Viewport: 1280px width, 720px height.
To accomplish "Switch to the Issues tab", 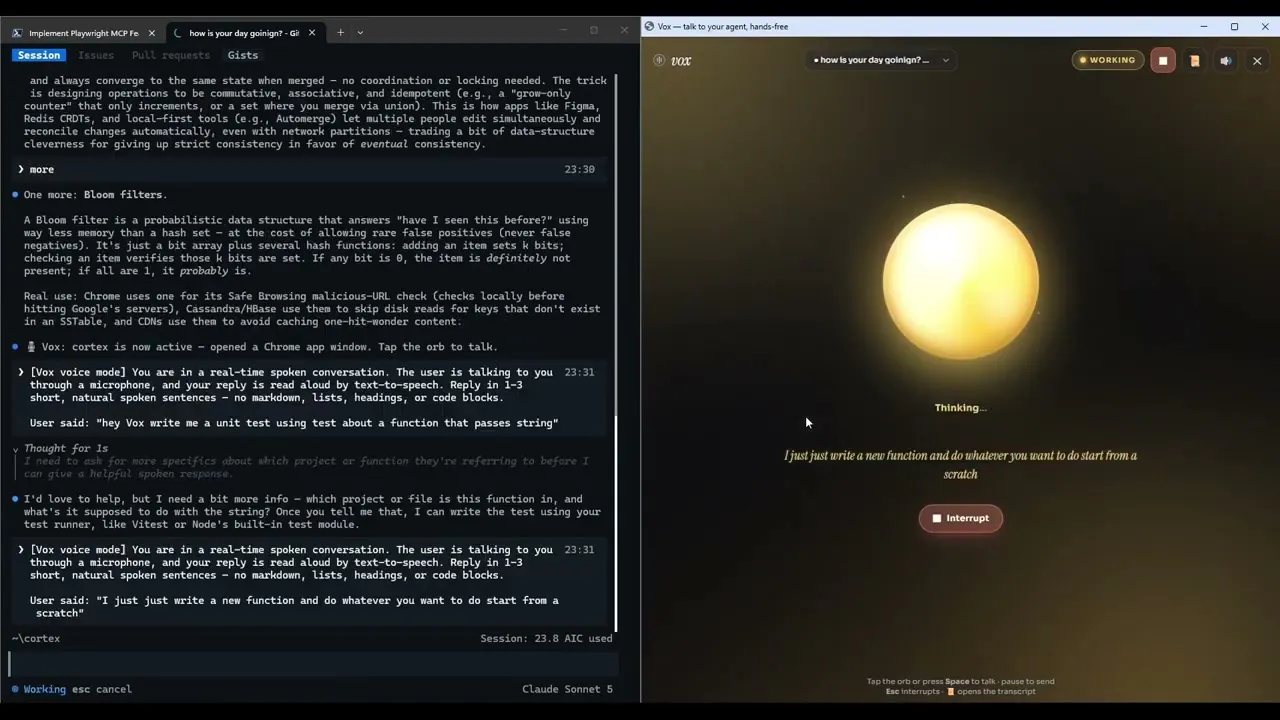I will (96, 55).
